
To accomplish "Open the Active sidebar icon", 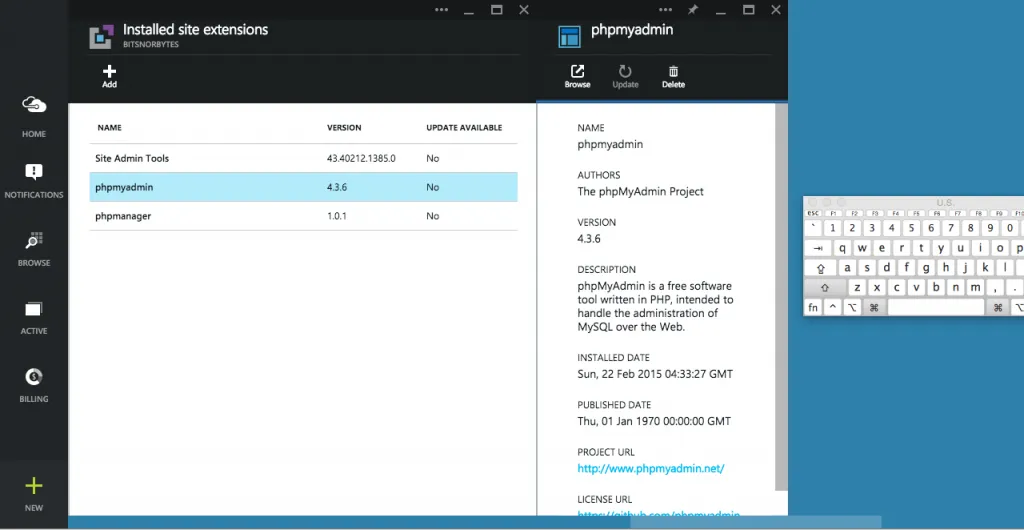I will [34, 309].
